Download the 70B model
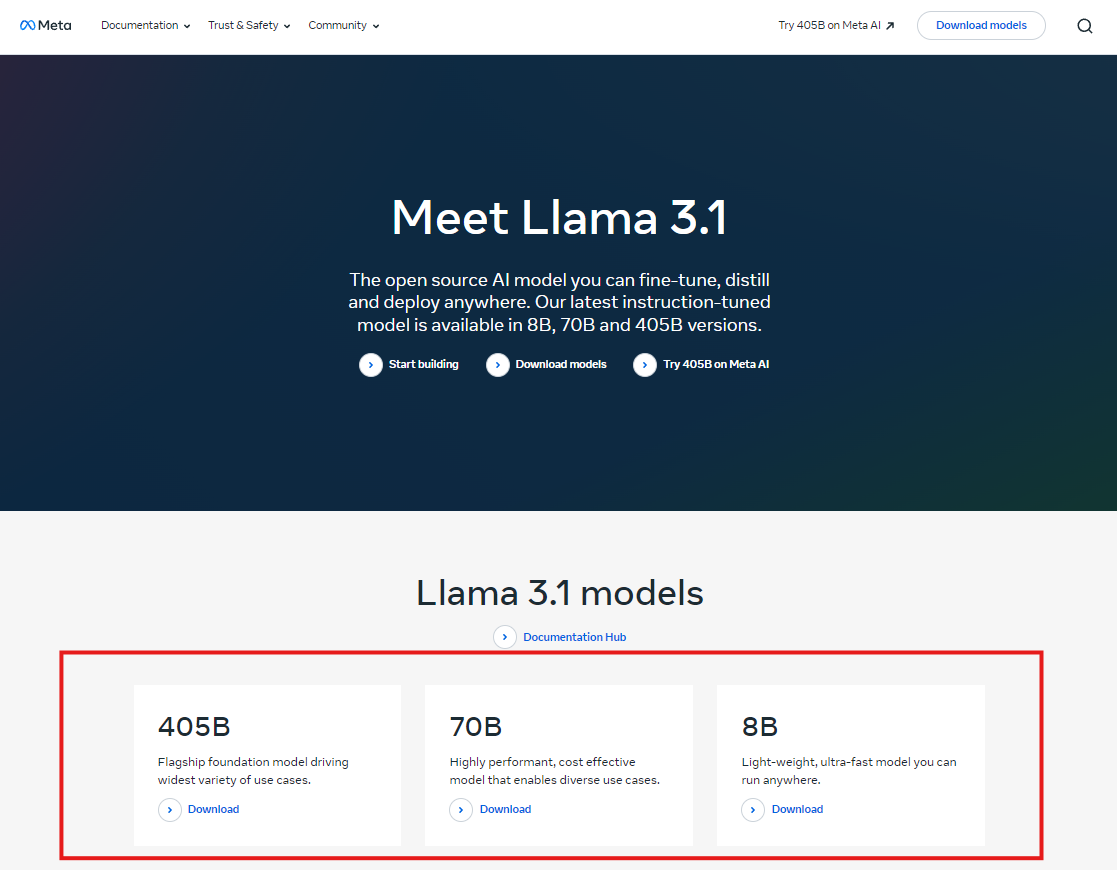This screenshot has width=1117, height=870. 505,809
